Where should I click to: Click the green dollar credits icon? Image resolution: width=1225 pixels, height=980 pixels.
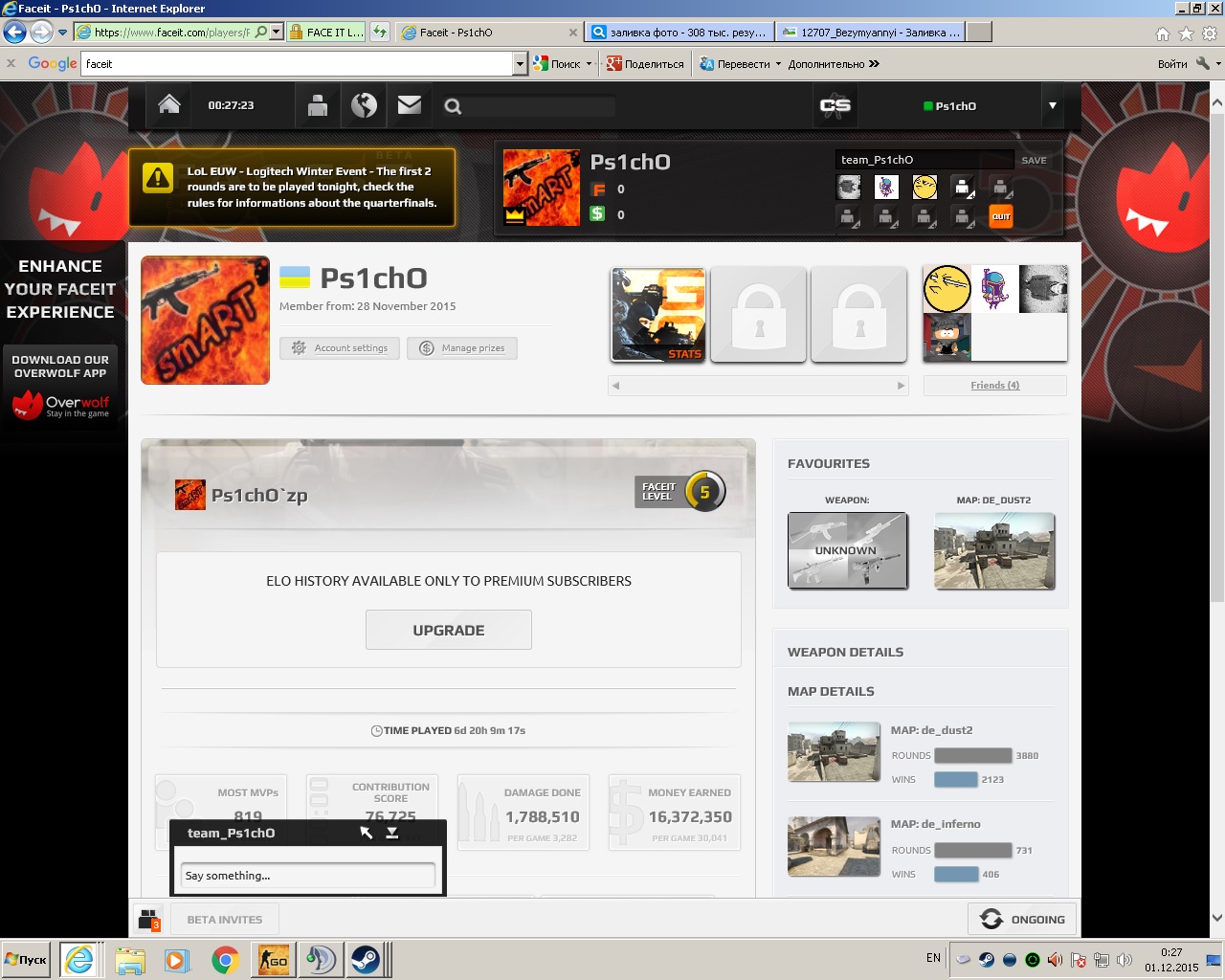click(x=597, y=213)
